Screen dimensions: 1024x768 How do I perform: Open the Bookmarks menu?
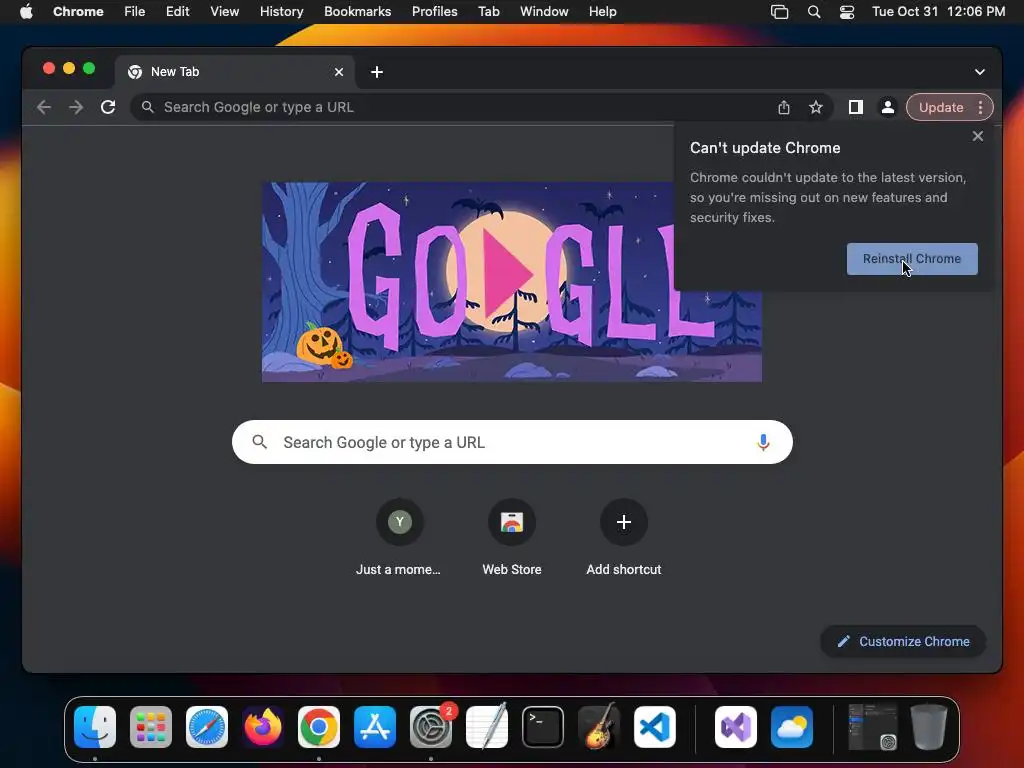click(x=357, y=12)
